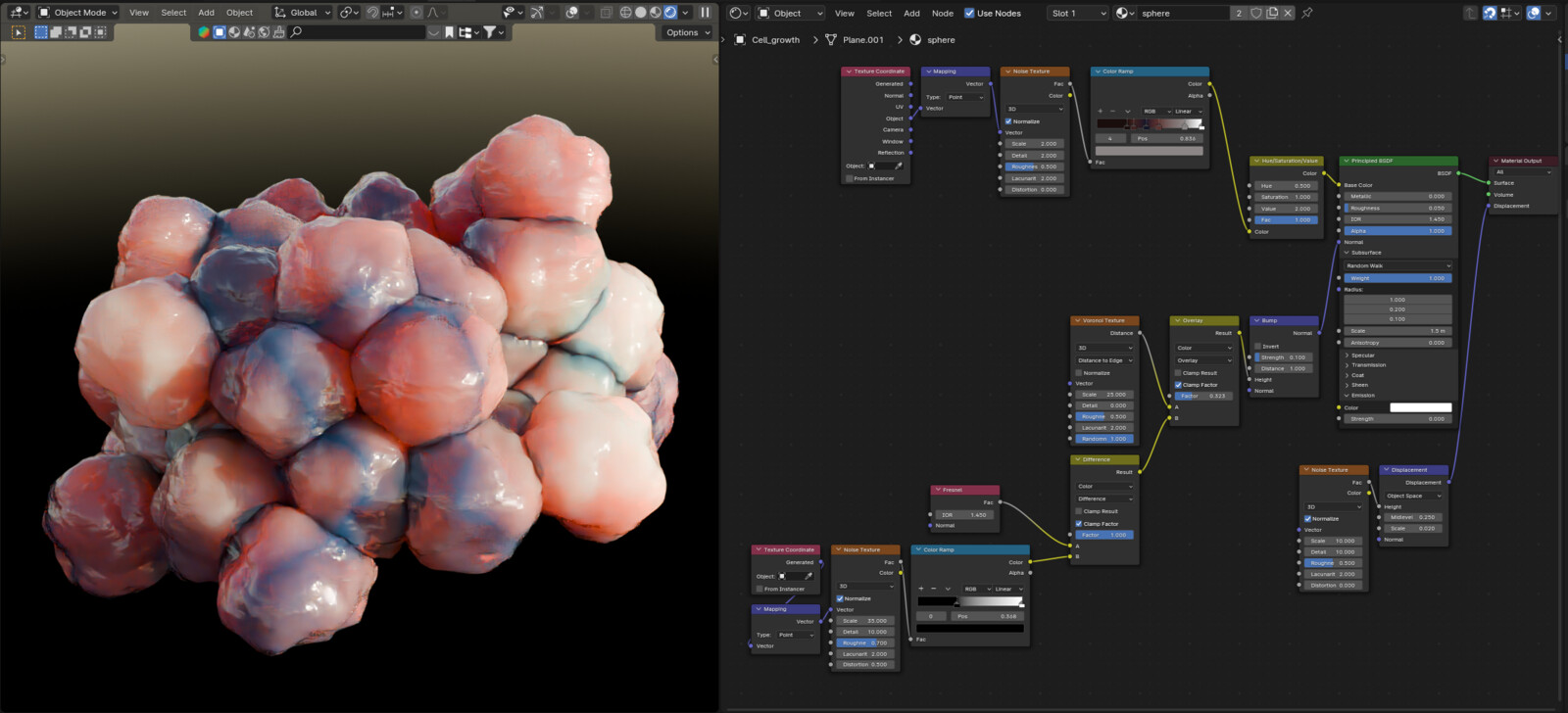Open the shader editor Node menu

(942, 13)
